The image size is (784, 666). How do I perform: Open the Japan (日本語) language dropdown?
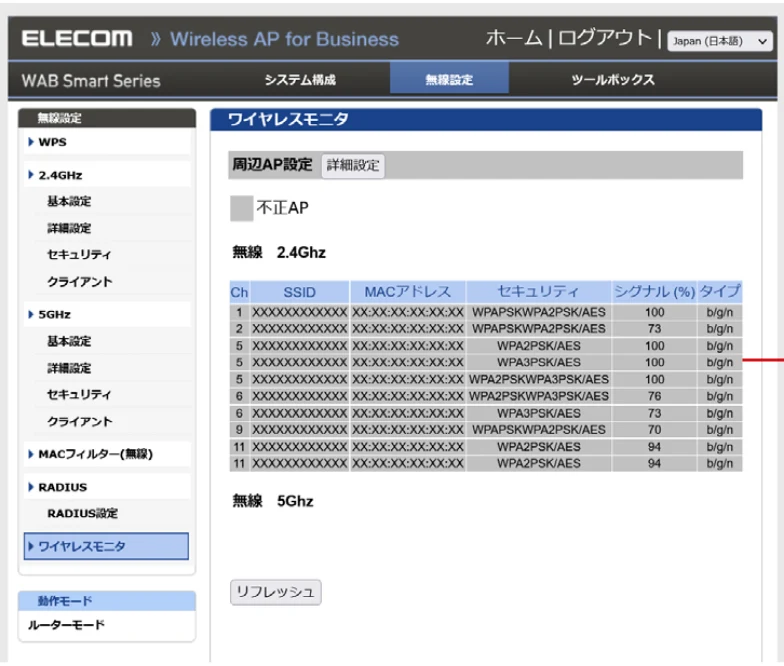coord(720,41)
